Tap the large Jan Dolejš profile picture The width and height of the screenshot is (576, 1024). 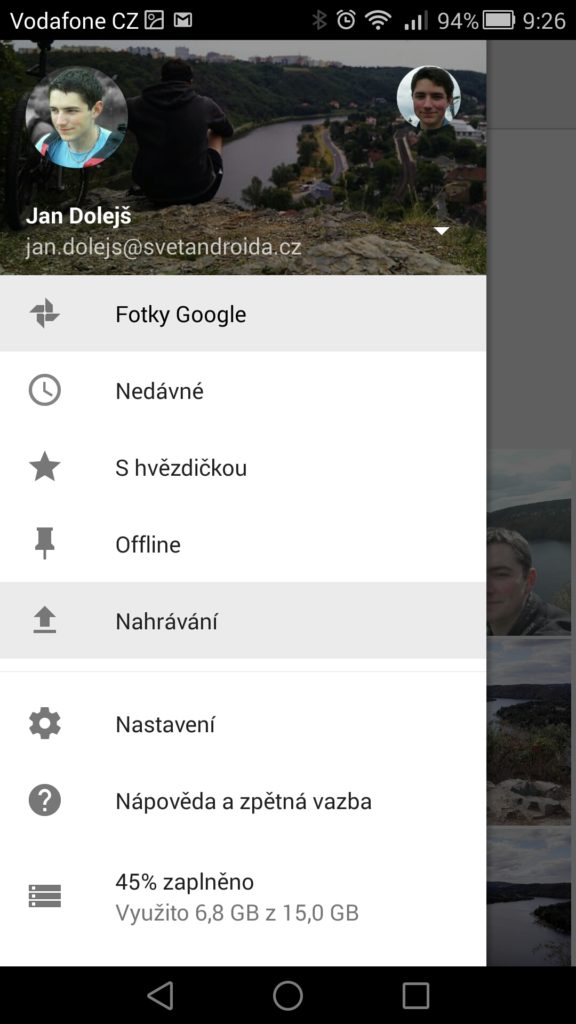click(76, 118)
